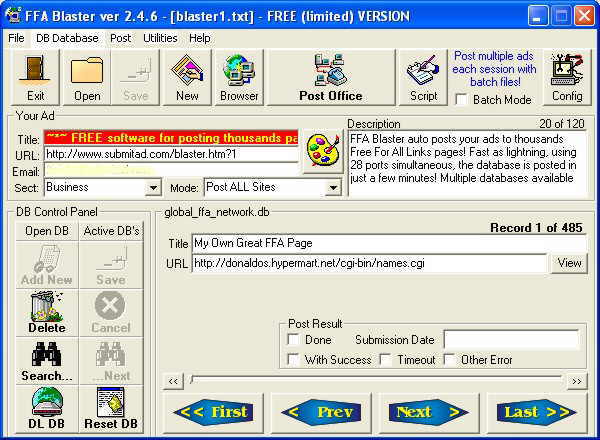
Task: Go to the First record
Action: pos(214,412)
